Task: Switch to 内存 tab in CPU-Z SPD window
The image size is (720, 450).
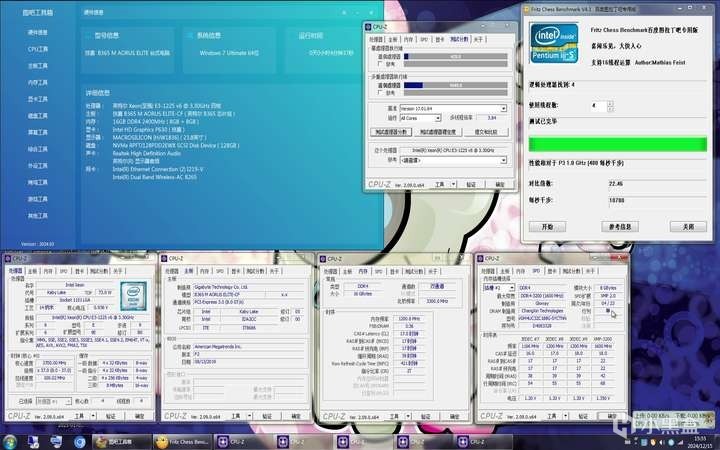Action: click(520, 271)
